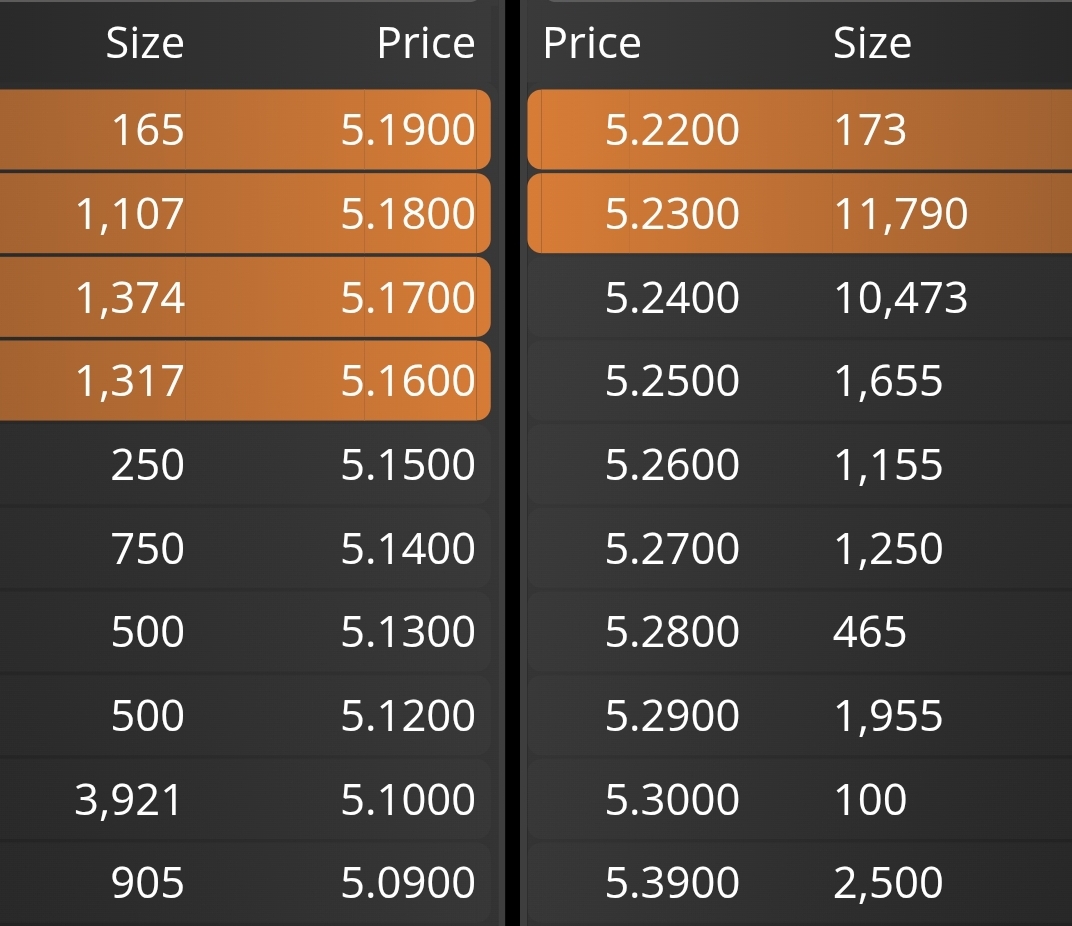Choose the 5.1000 bid with 3,921 size
The image size is (1072, 926).
coord(245,799)
